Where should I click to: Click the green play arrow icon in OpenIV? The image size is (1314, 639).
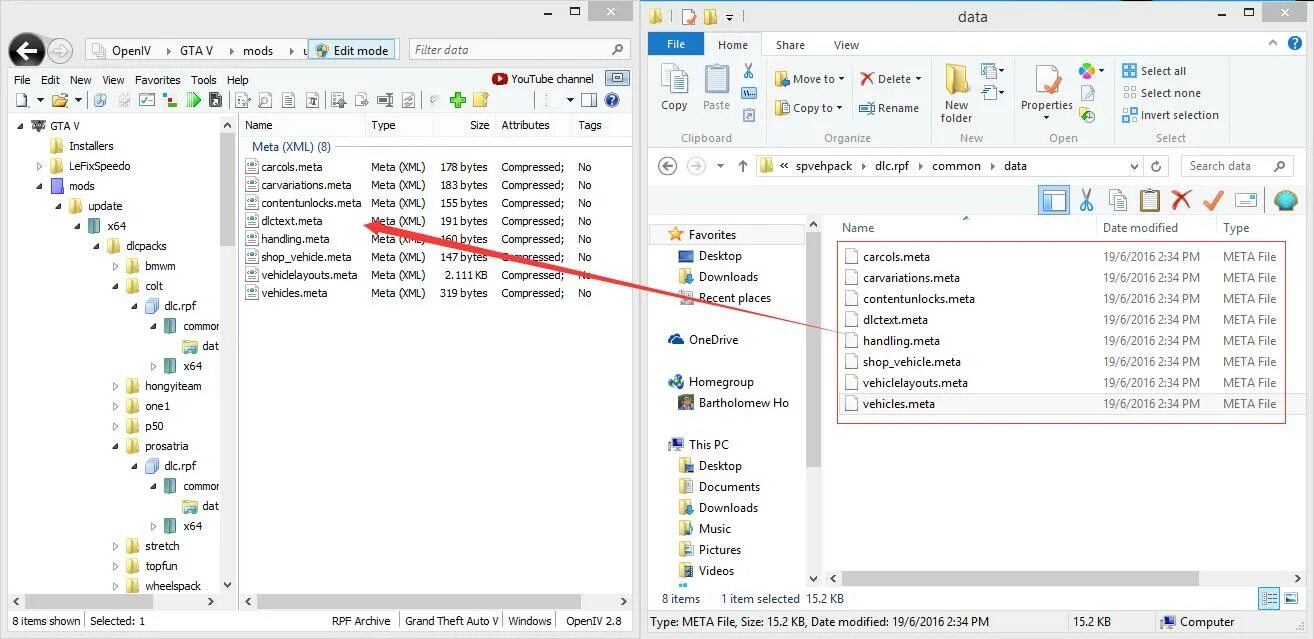194,100
